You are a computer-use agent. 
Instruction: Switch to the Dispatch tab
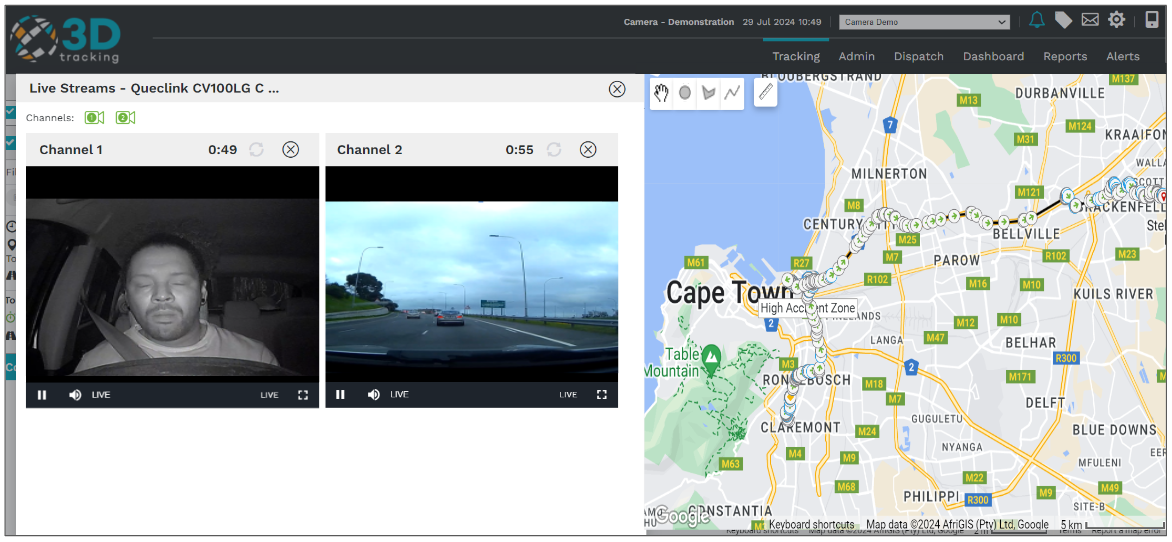918,57
